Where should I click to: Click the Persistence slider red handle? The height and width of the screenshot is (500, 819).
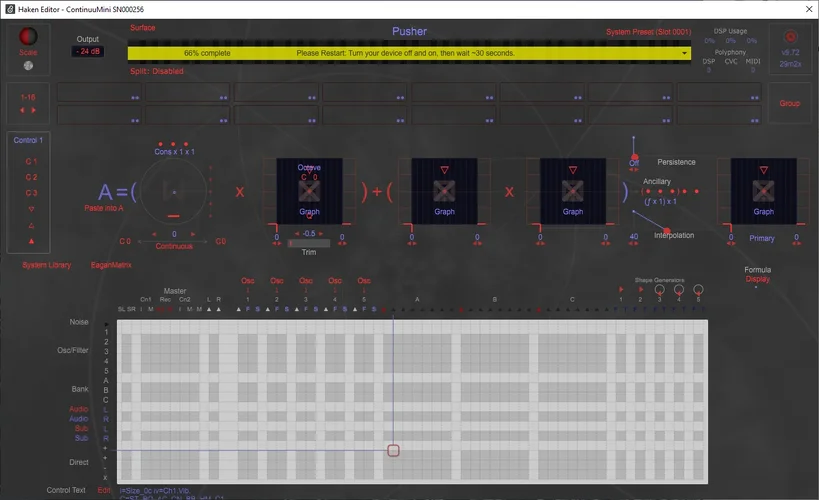coord(635,157)
